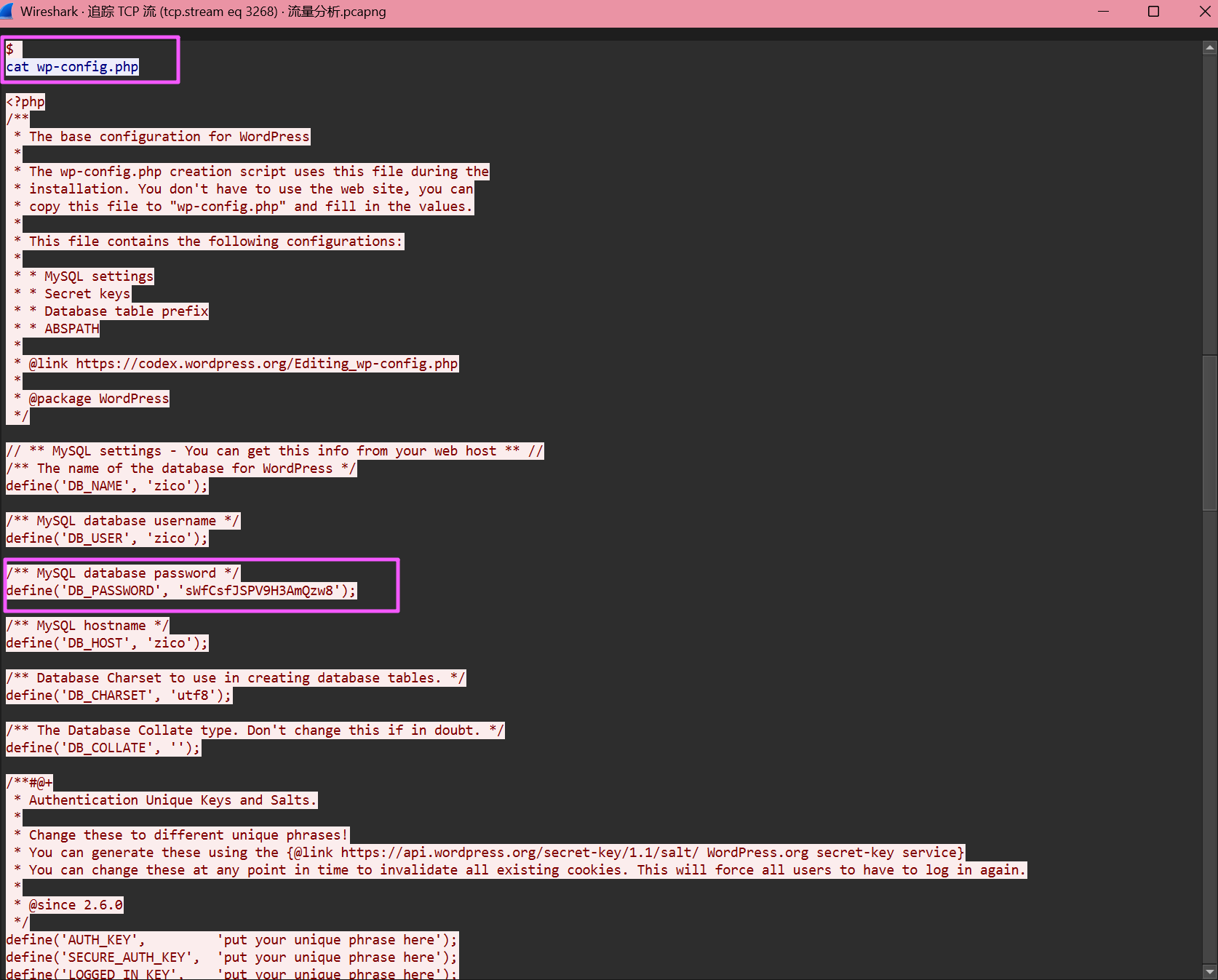The height and width of the screenshot is (980, 1218).
Task: Click the define DB_HOST 'zico' line
Action: click(x=107, y=643)
